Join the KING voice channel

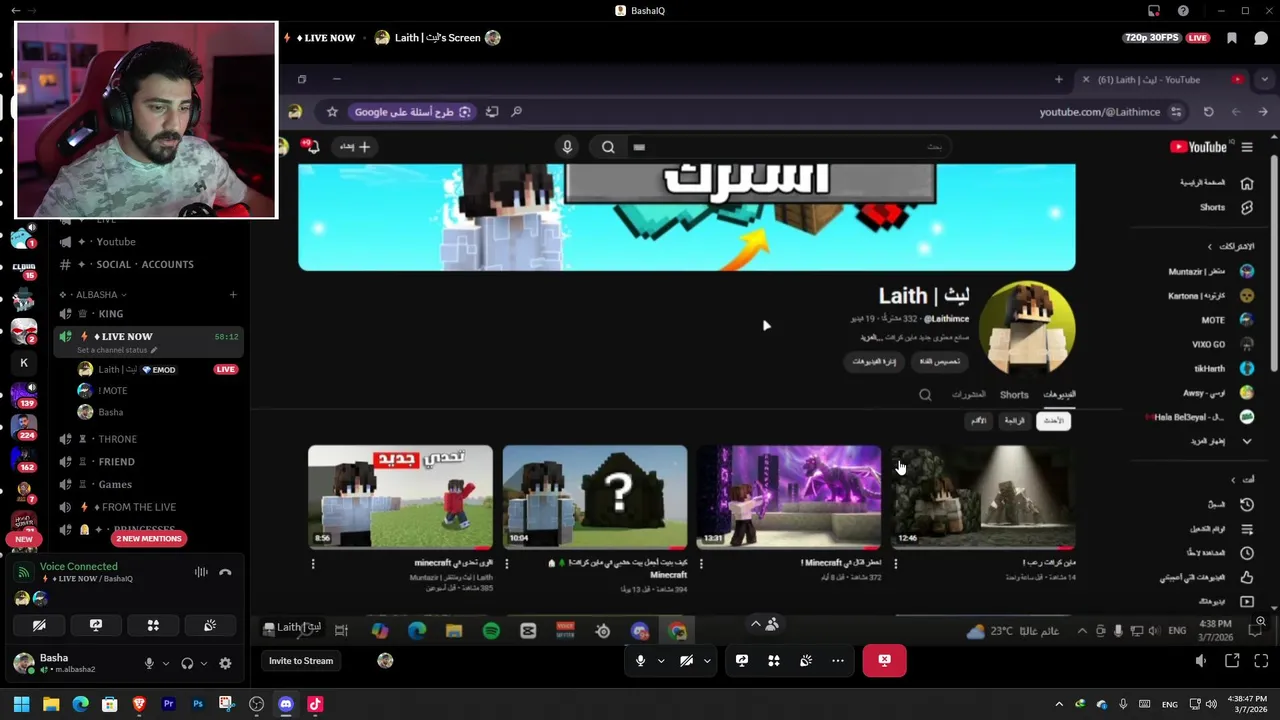point(147,314)
